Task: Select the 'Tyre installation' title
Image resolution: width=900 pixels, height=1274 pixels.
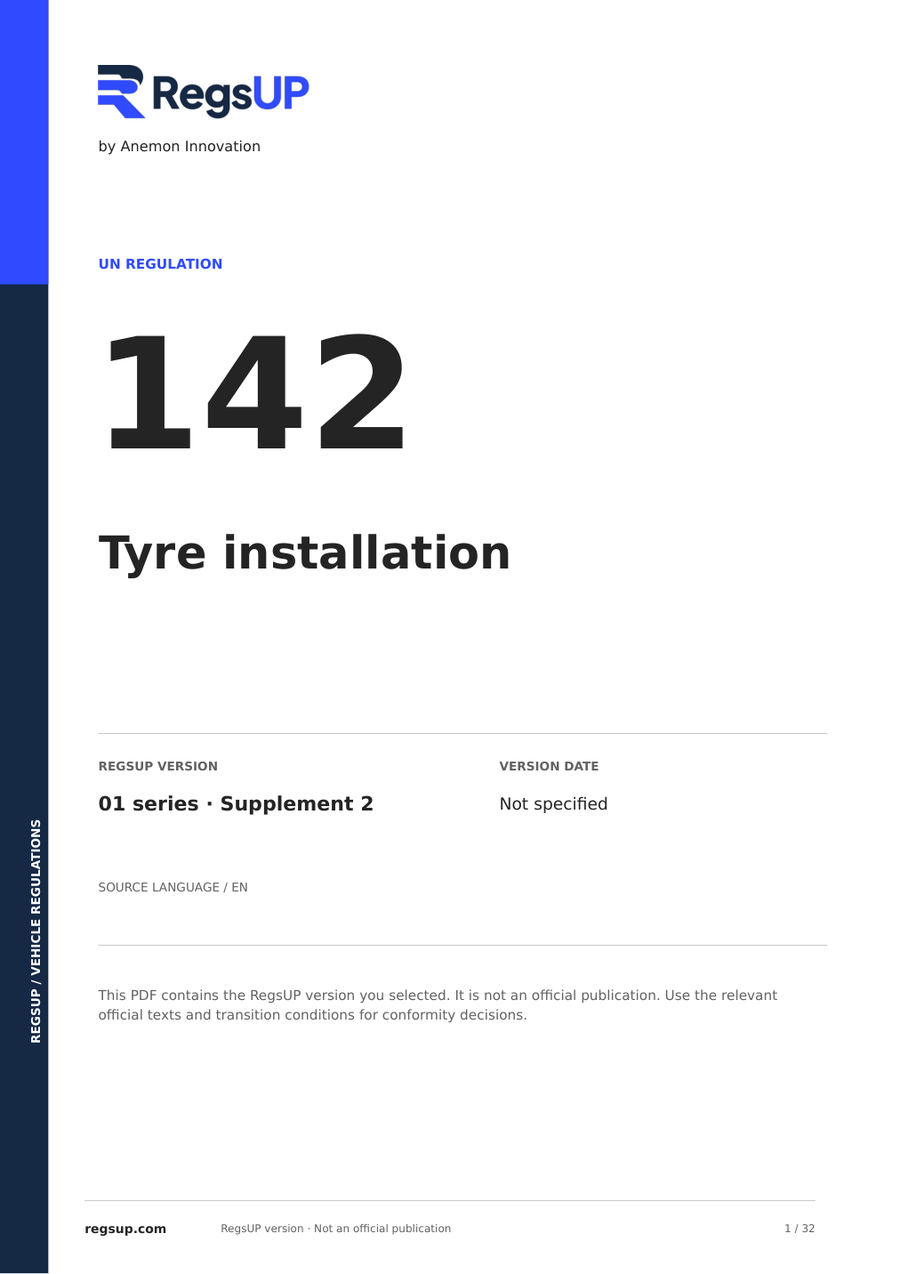Action: (304, 553)
